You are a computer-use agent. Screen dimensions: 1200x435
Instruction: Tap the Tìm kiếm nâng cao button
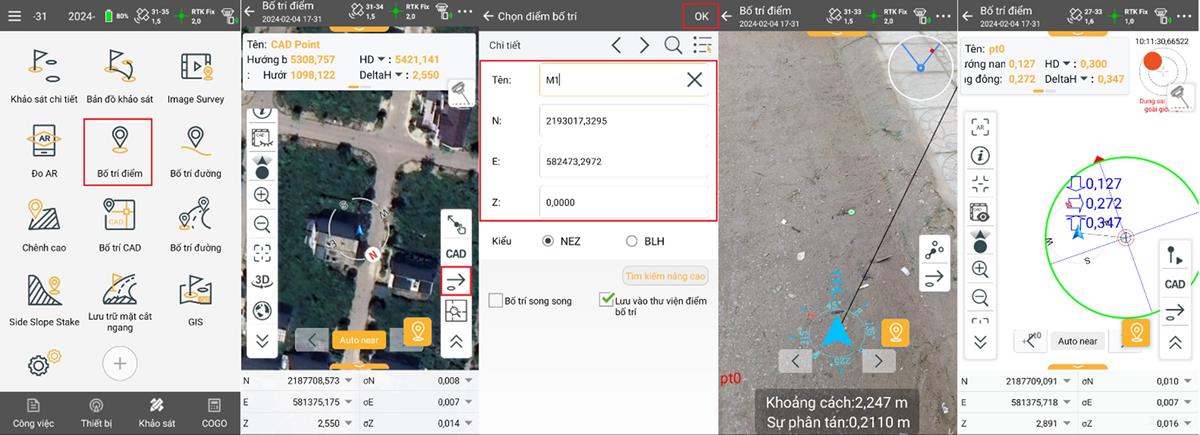(x=665, y=276)
